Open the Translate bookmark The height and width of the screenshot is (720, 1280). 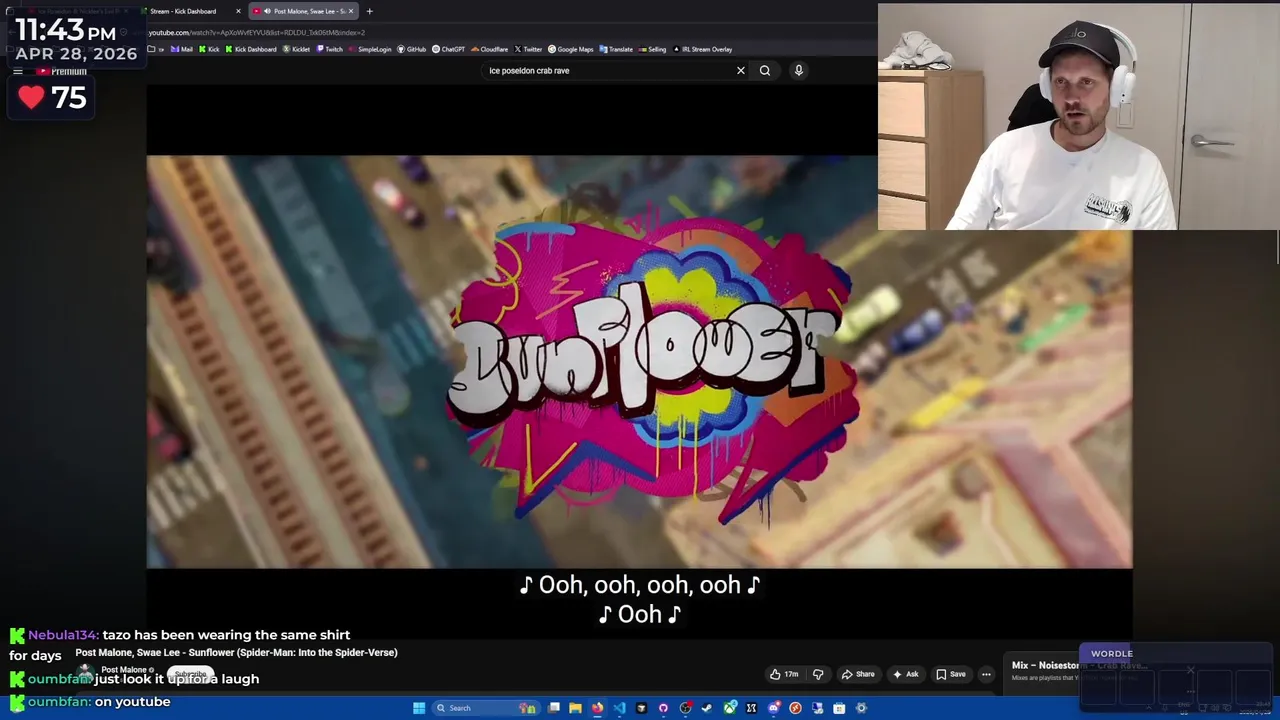[616, 49]
